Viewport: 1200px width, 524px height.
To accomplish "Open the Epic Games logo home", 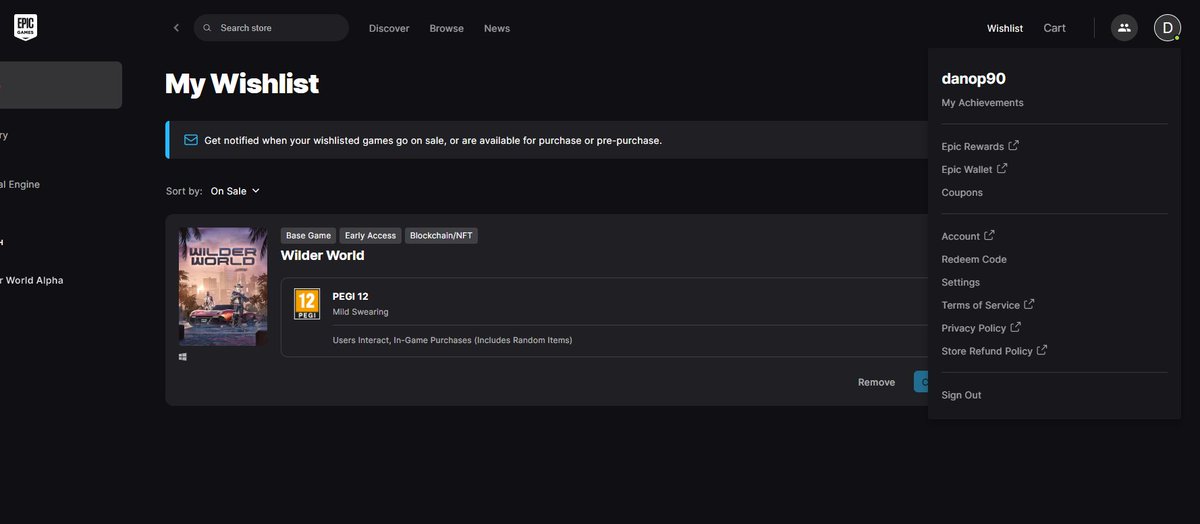I will (26, 27).
